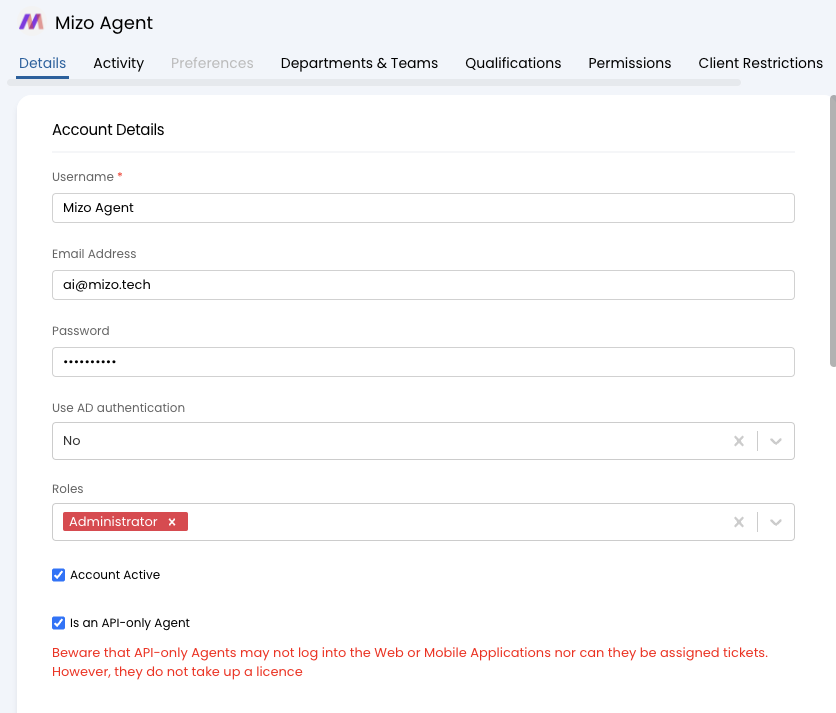Open the Roles dropdown chevron

click(x=776, y=522)
